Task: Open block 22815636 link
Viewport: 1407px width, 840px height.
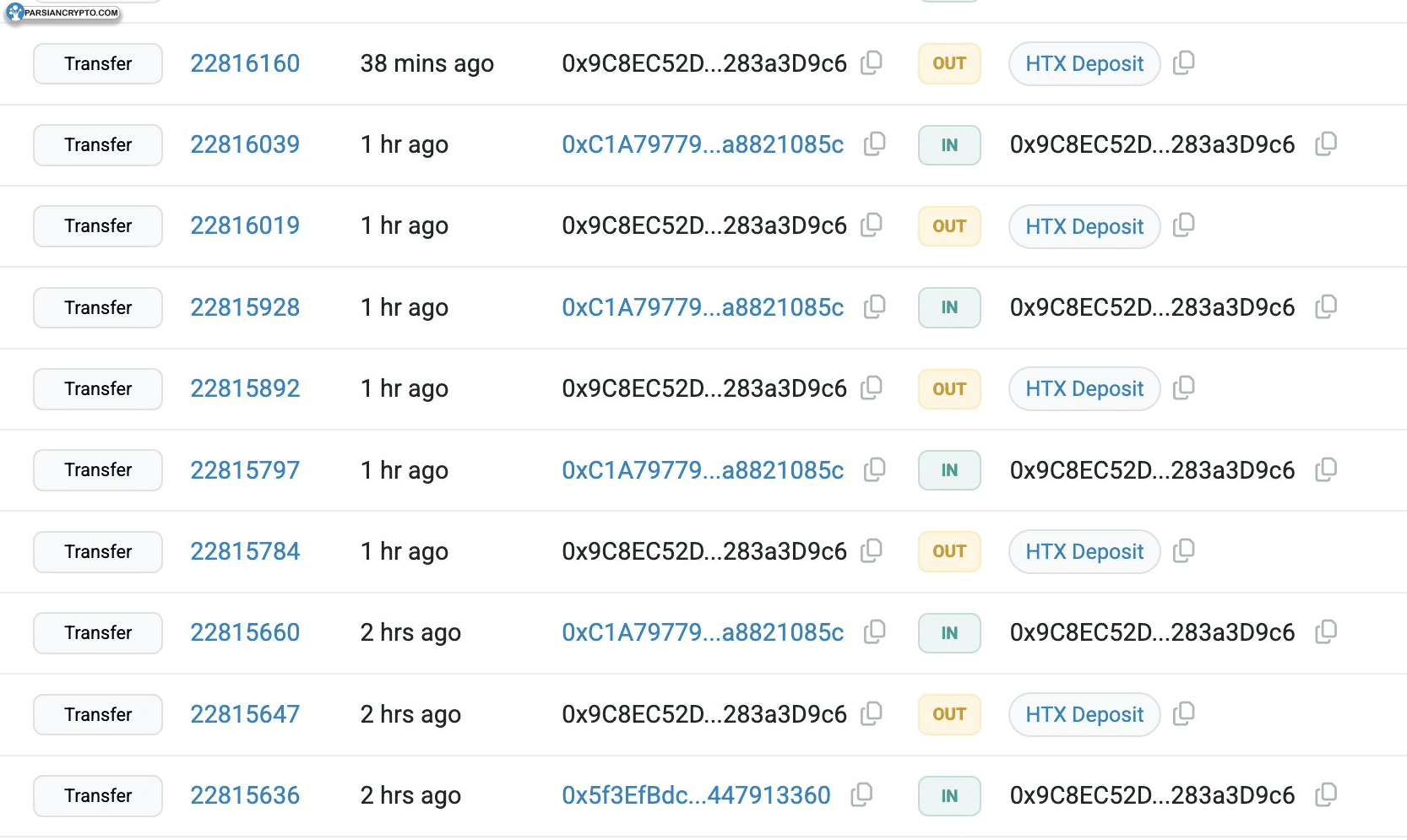Action: tap(245, 795)
